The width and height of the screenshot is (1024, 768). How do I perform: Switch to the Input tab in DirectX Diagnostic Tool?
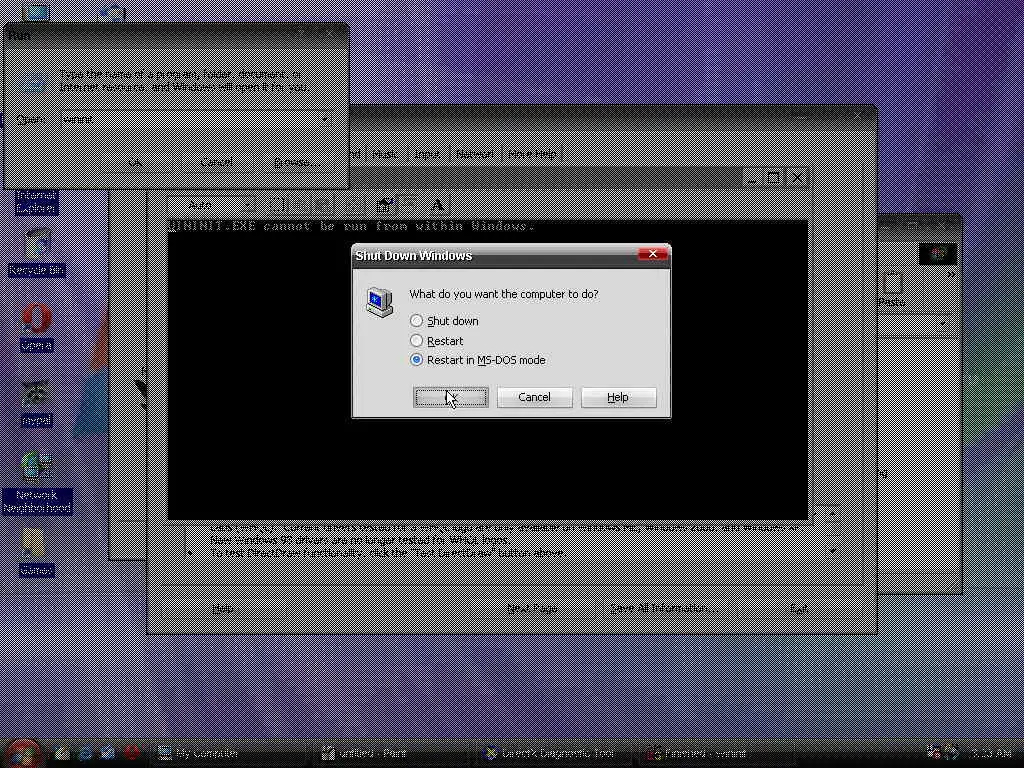tap(426, 154)
